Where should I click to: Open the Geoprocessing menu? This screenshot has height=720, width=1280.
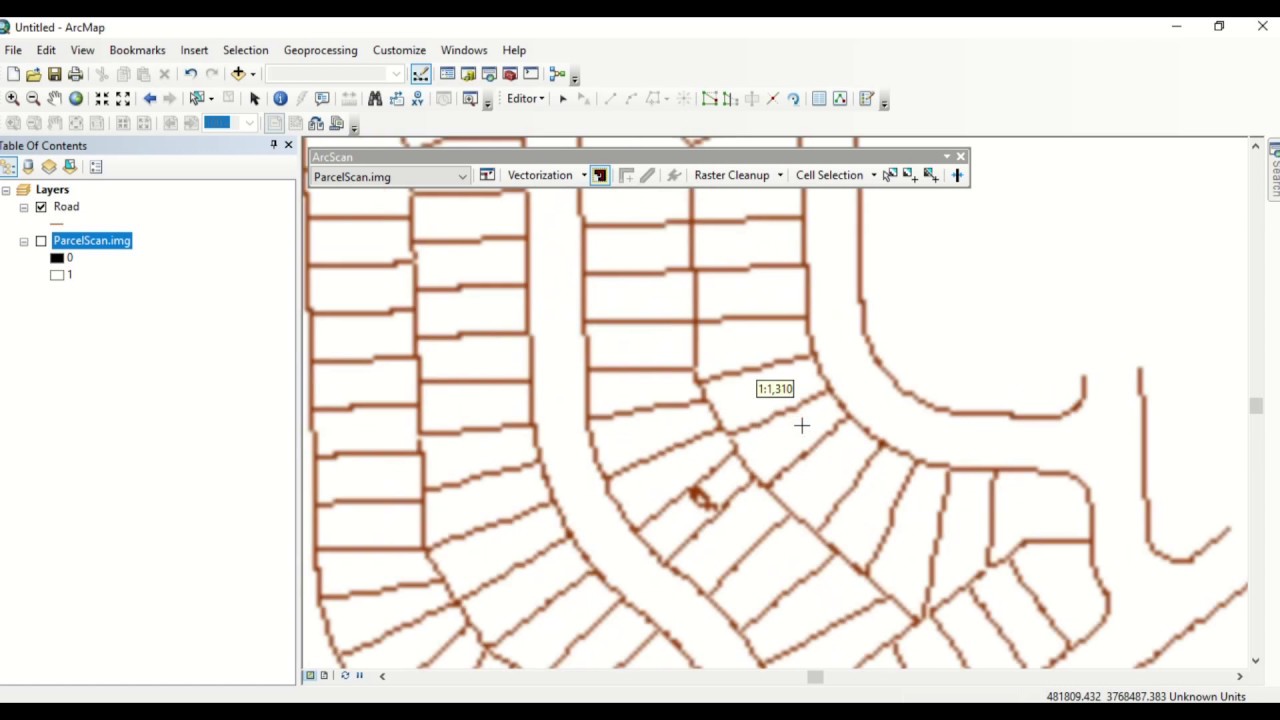click(320, 50)
